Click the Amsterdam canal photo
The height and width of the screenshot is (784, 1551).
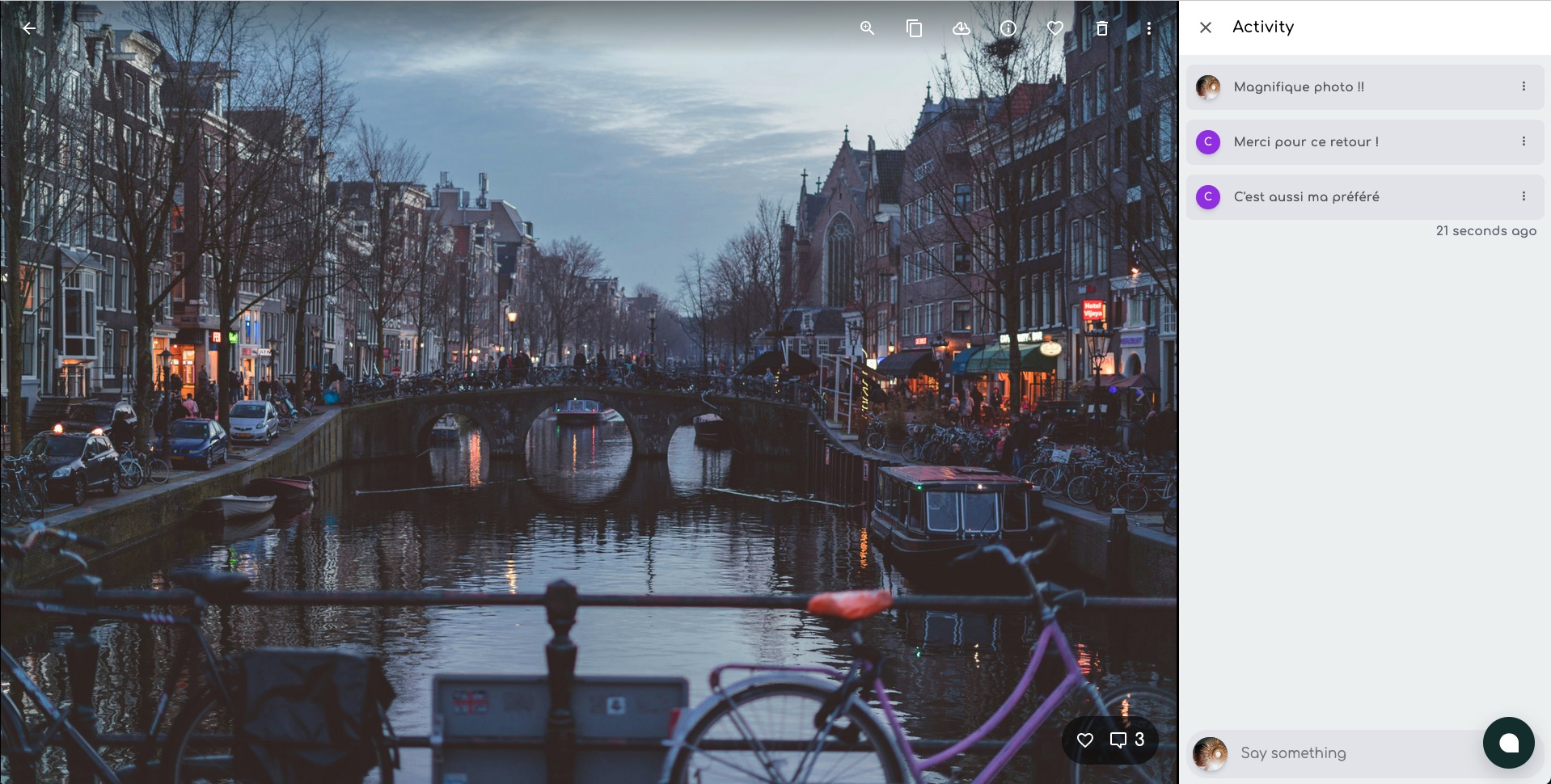pyautogui.click(x=589, y=392)
